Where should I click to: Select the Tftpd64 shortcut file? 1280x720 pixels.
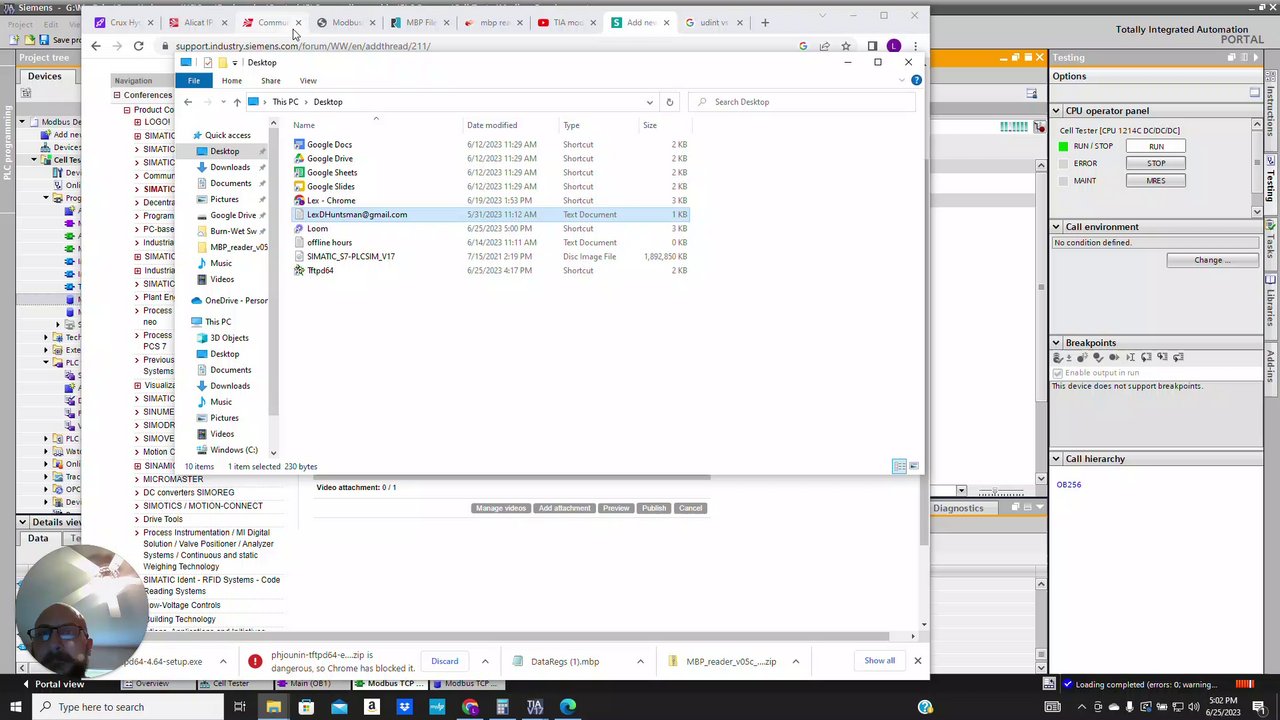pyautogui.click(x=320, y=271)
